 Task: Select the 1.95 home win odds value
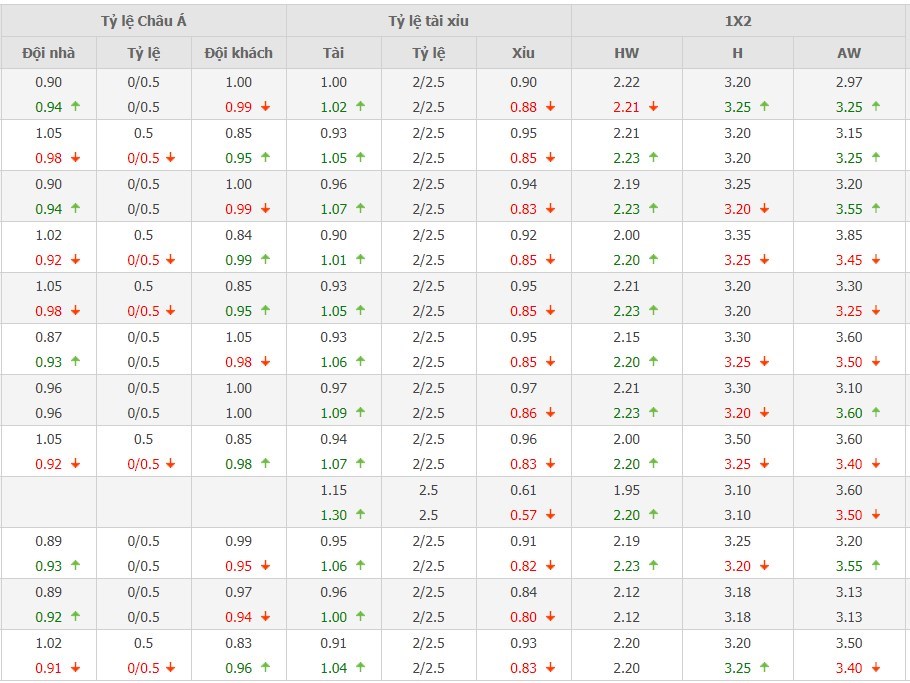click(626, 490)
